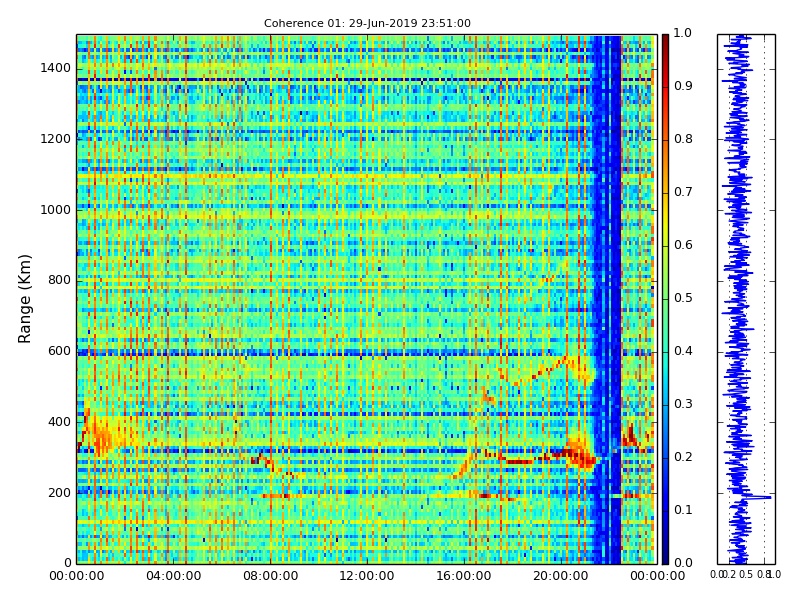800x600 pixels.
Task: Click the '1200' range tick label
Action: pyautogui.click(x=55, y=139)
